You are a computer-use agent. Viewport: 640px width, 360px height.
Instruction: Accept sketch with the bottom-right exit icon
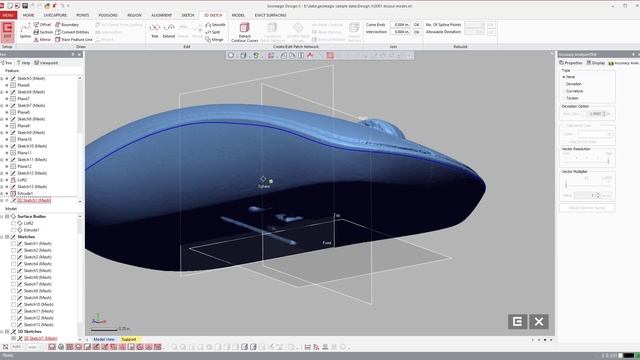(518, 322)
